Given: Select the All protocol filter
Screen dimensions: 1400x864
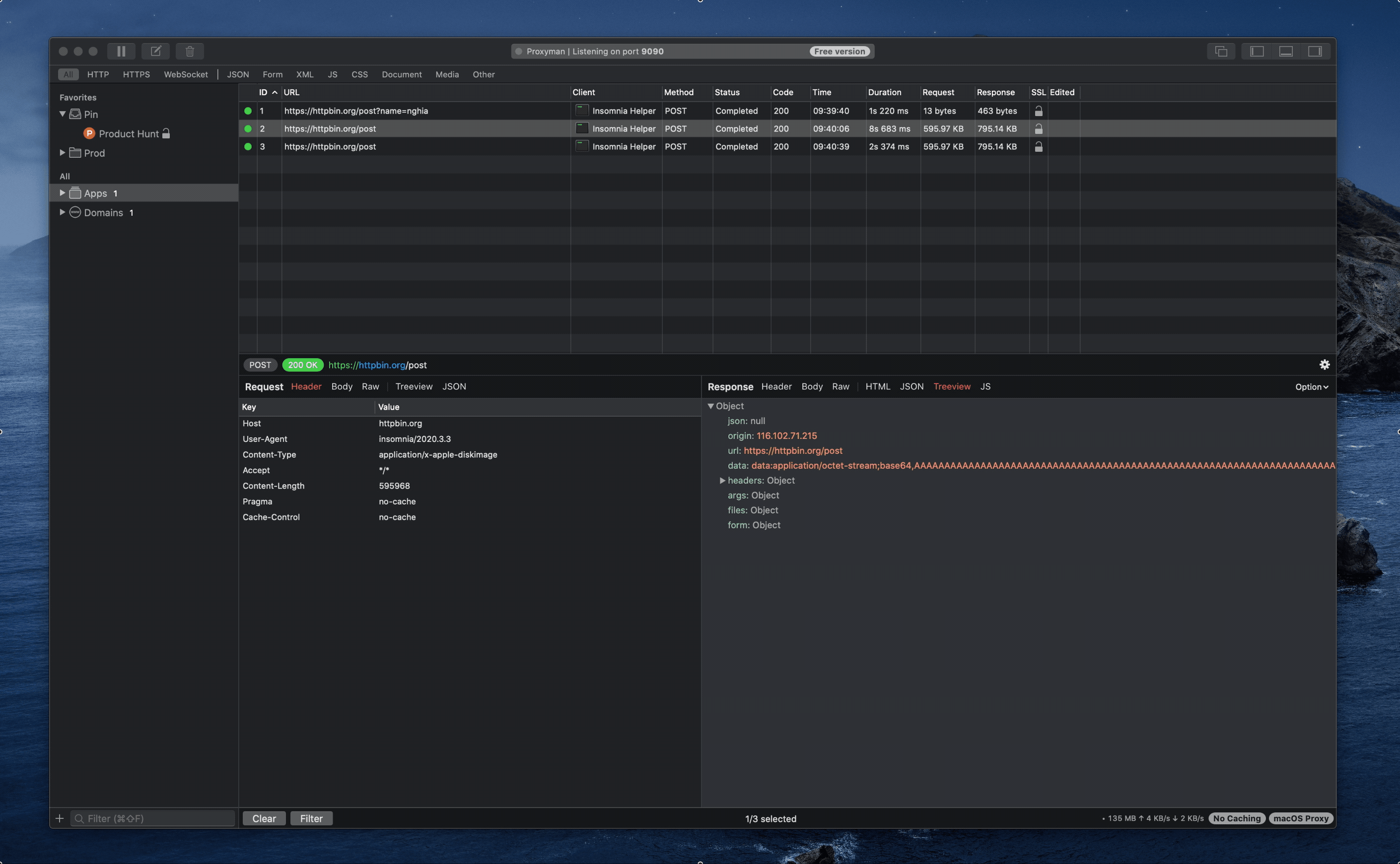Looking at the screenshot, I should tap(68, 74).
